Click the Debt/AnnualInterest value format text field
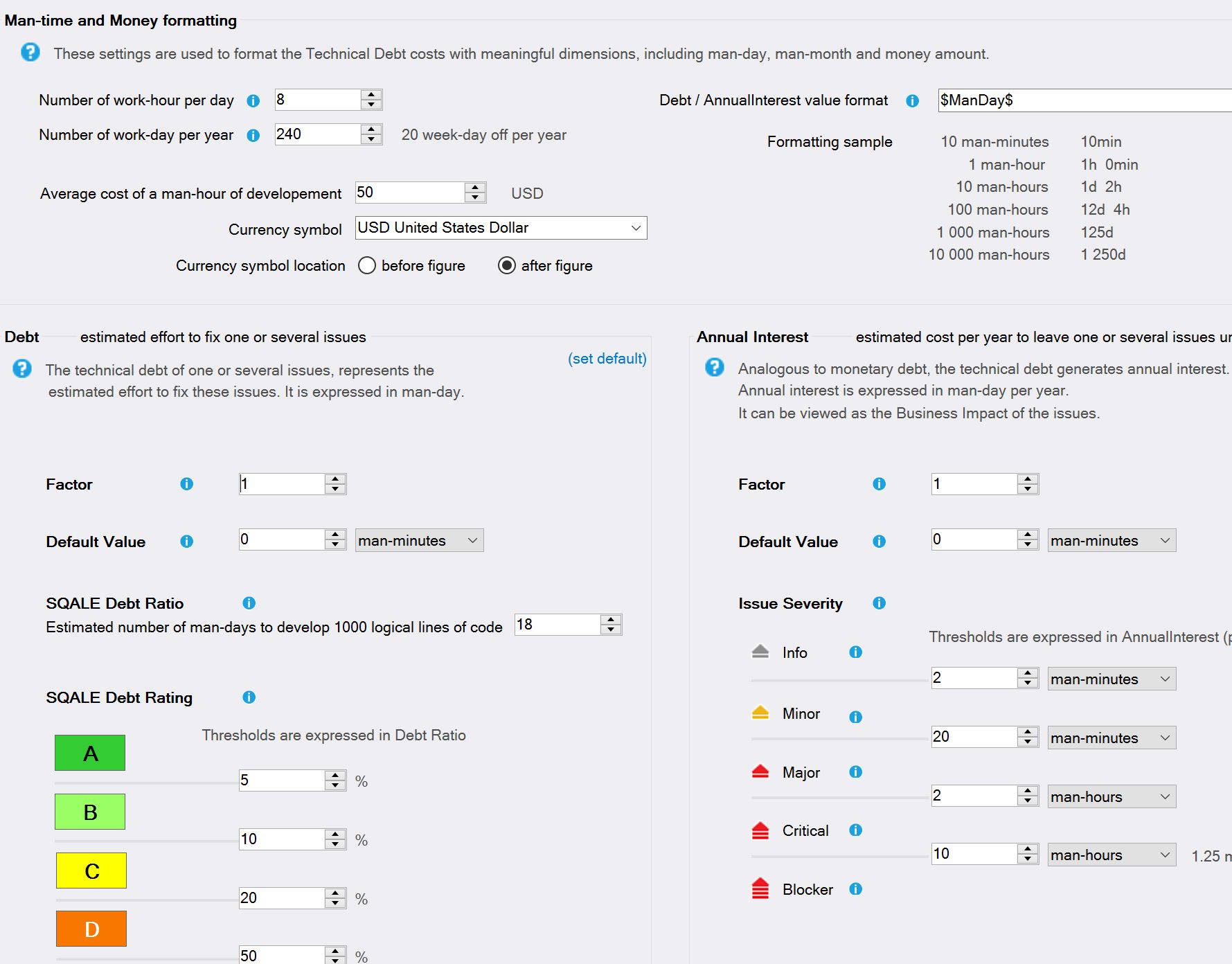This screenshot has height=964, width=1232. (x=1084, y=100)
